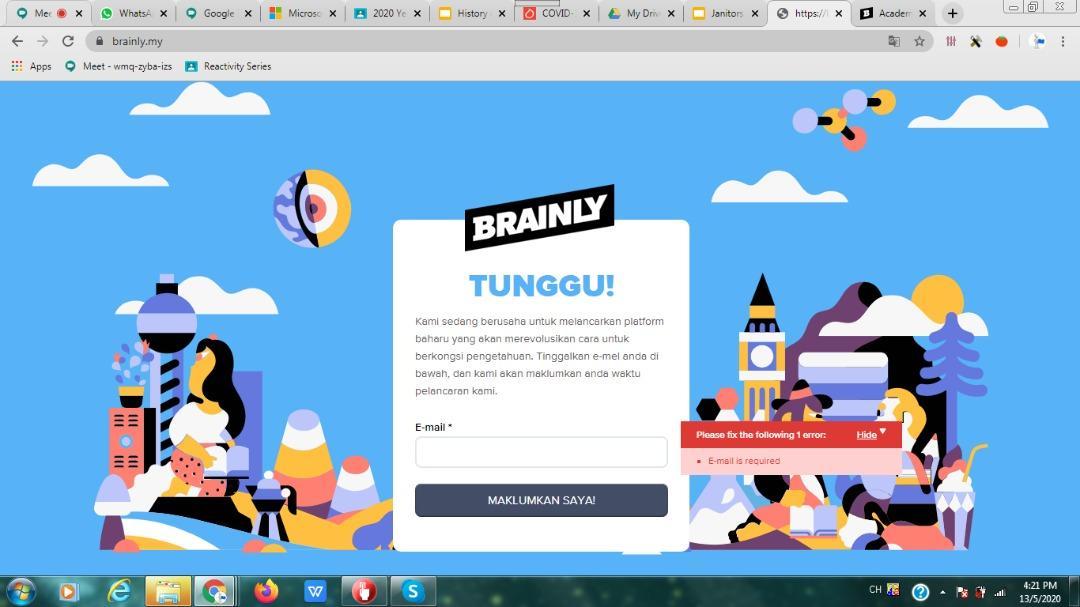Viewport: 1080px width, 607px height.
Task: Open the Chrome three-dot menu
Action: pos(1063,41)
